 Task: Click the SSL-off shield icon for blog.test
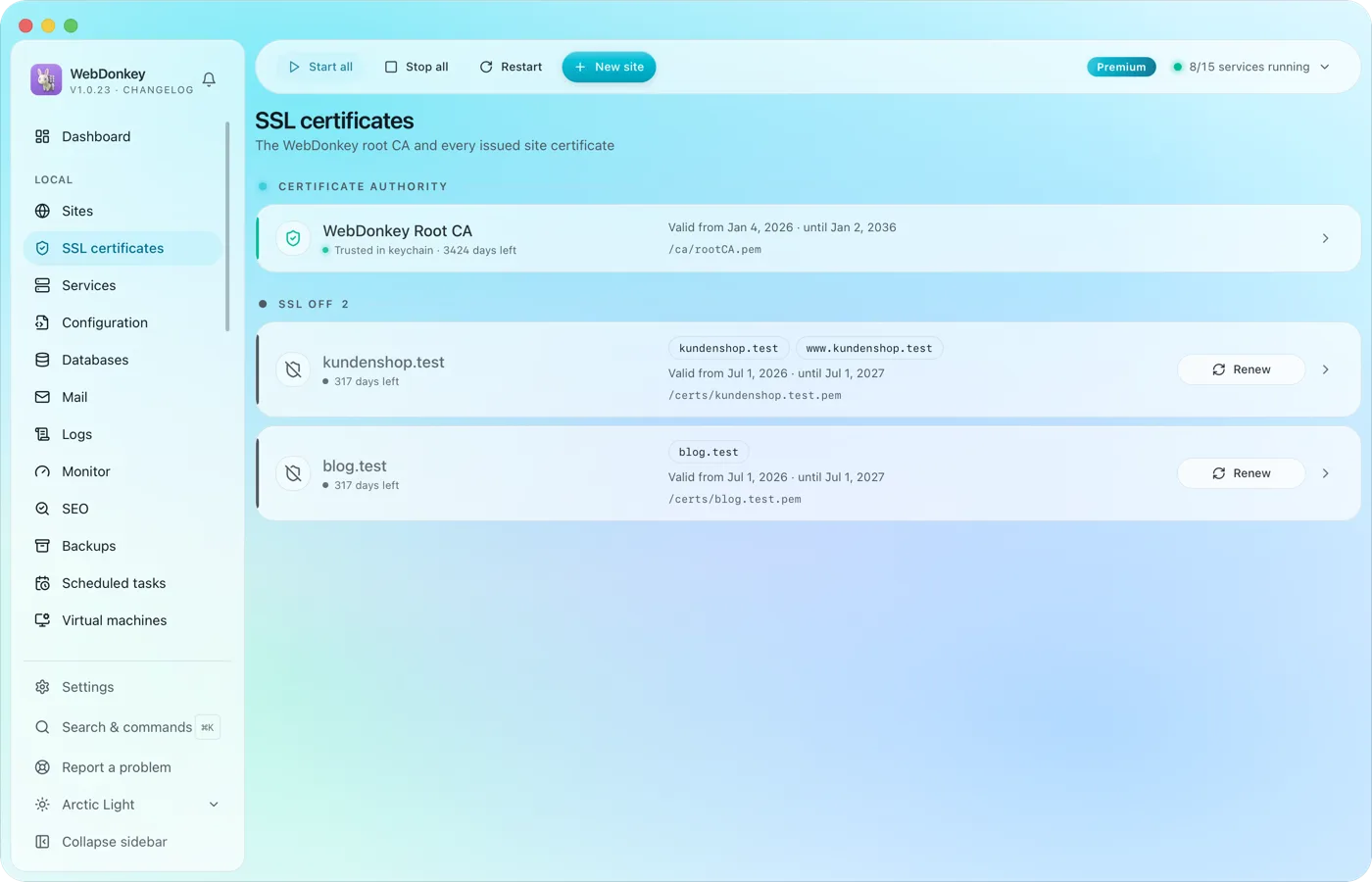(293, 473)
